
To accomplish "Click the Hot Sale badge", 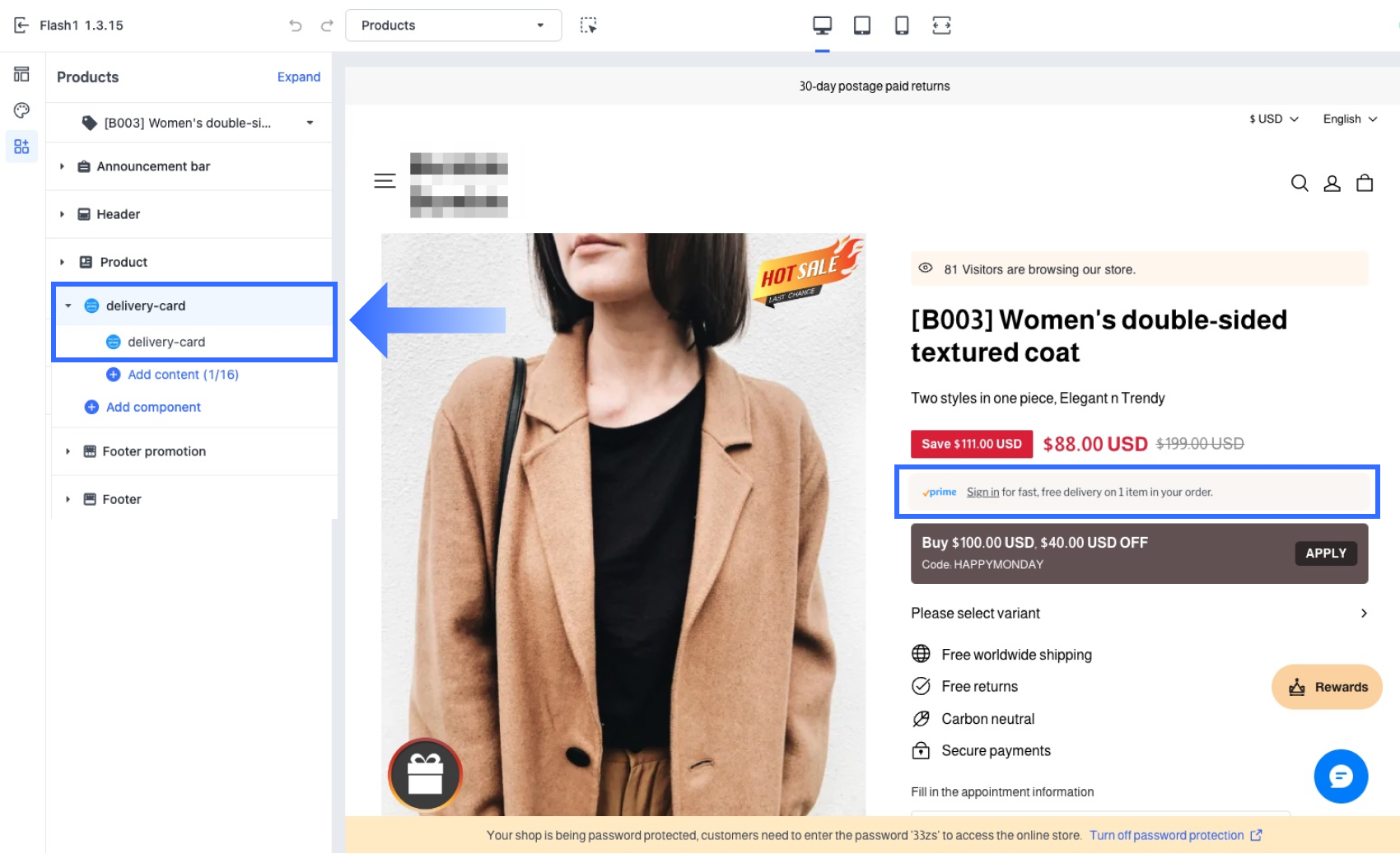I will (809, 272).
